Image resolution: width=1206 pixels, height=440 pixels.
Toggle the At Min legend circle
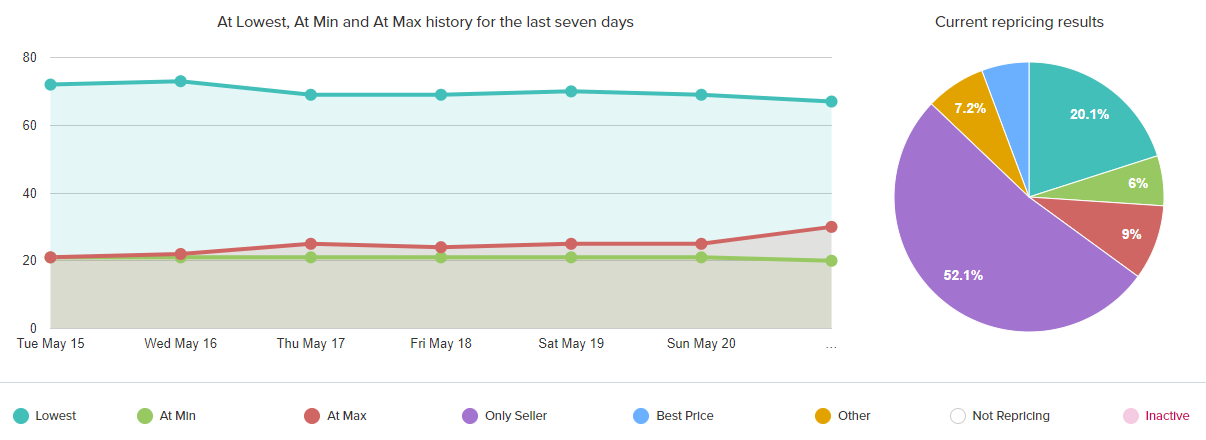(x=144, y=416)
